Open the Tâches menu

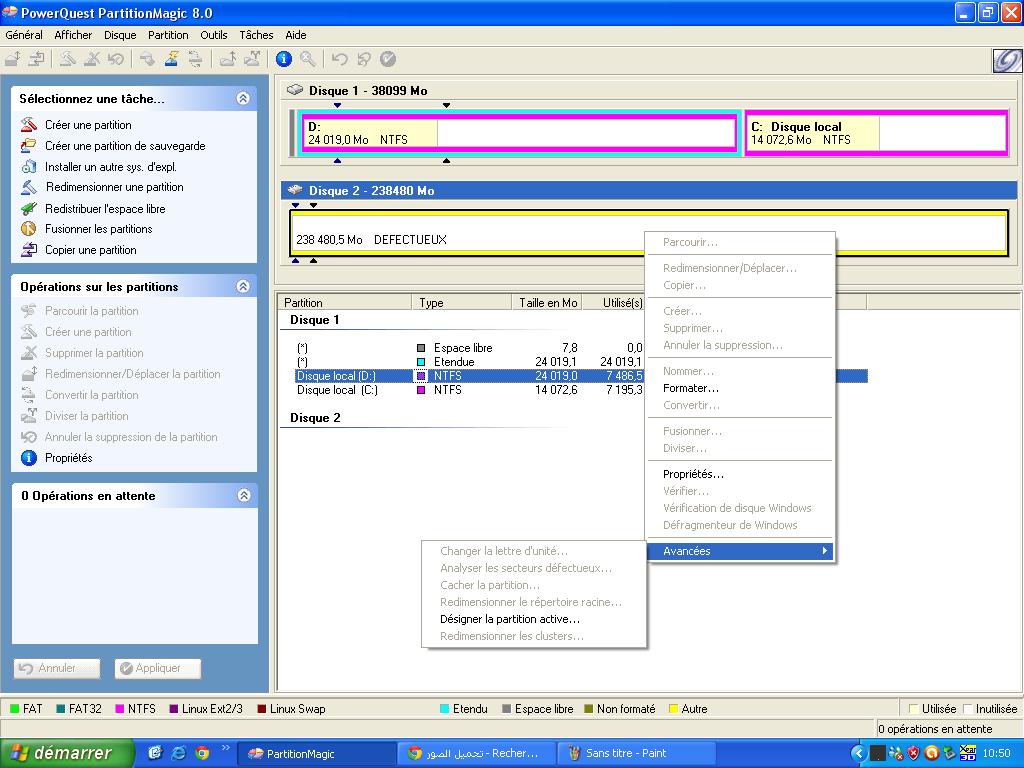click(256, 35)
